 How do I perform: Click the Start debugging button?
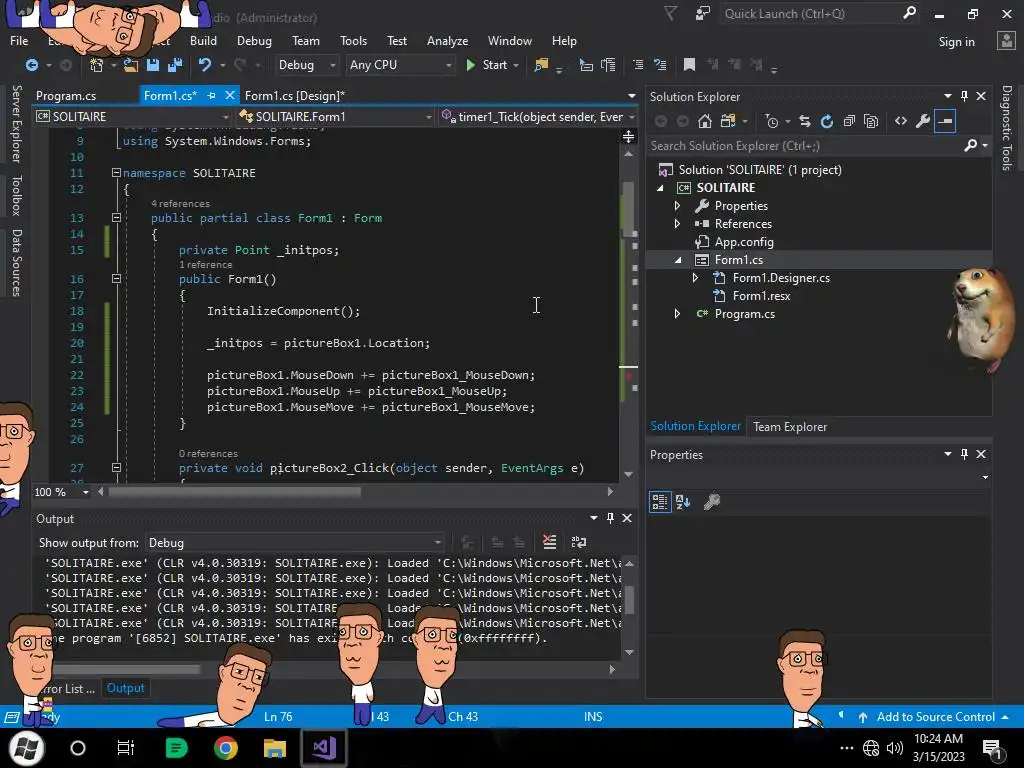coord(492,65)
